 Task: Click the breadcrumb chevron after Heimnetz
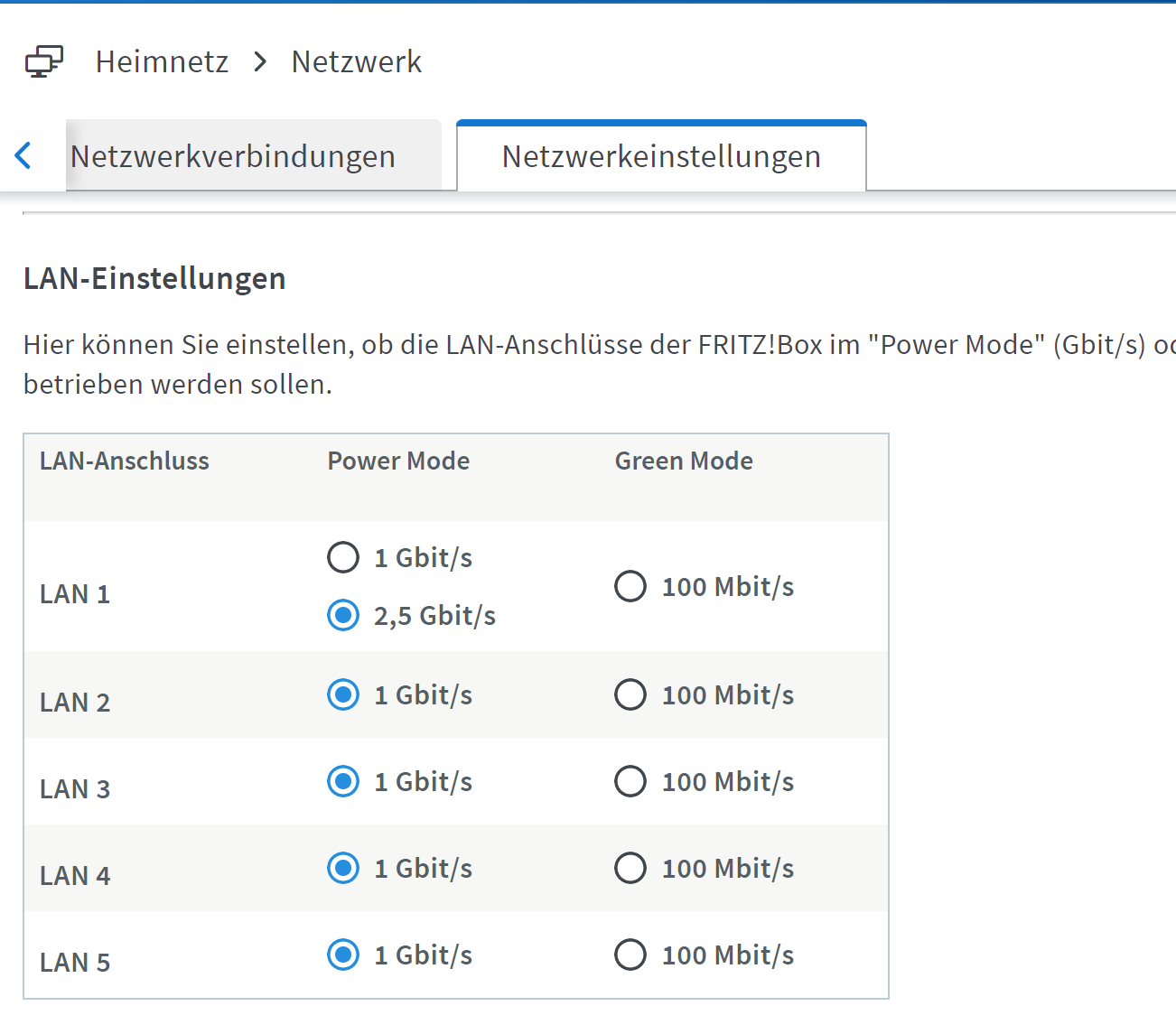click(x=260, y=61)
